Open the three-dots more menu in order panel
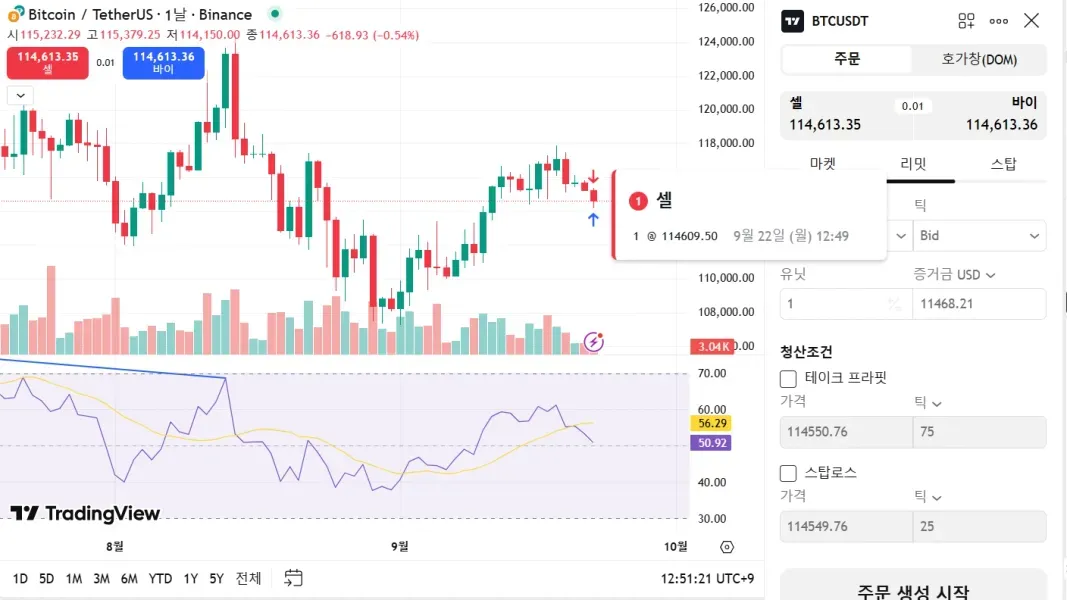 (999, 21)
